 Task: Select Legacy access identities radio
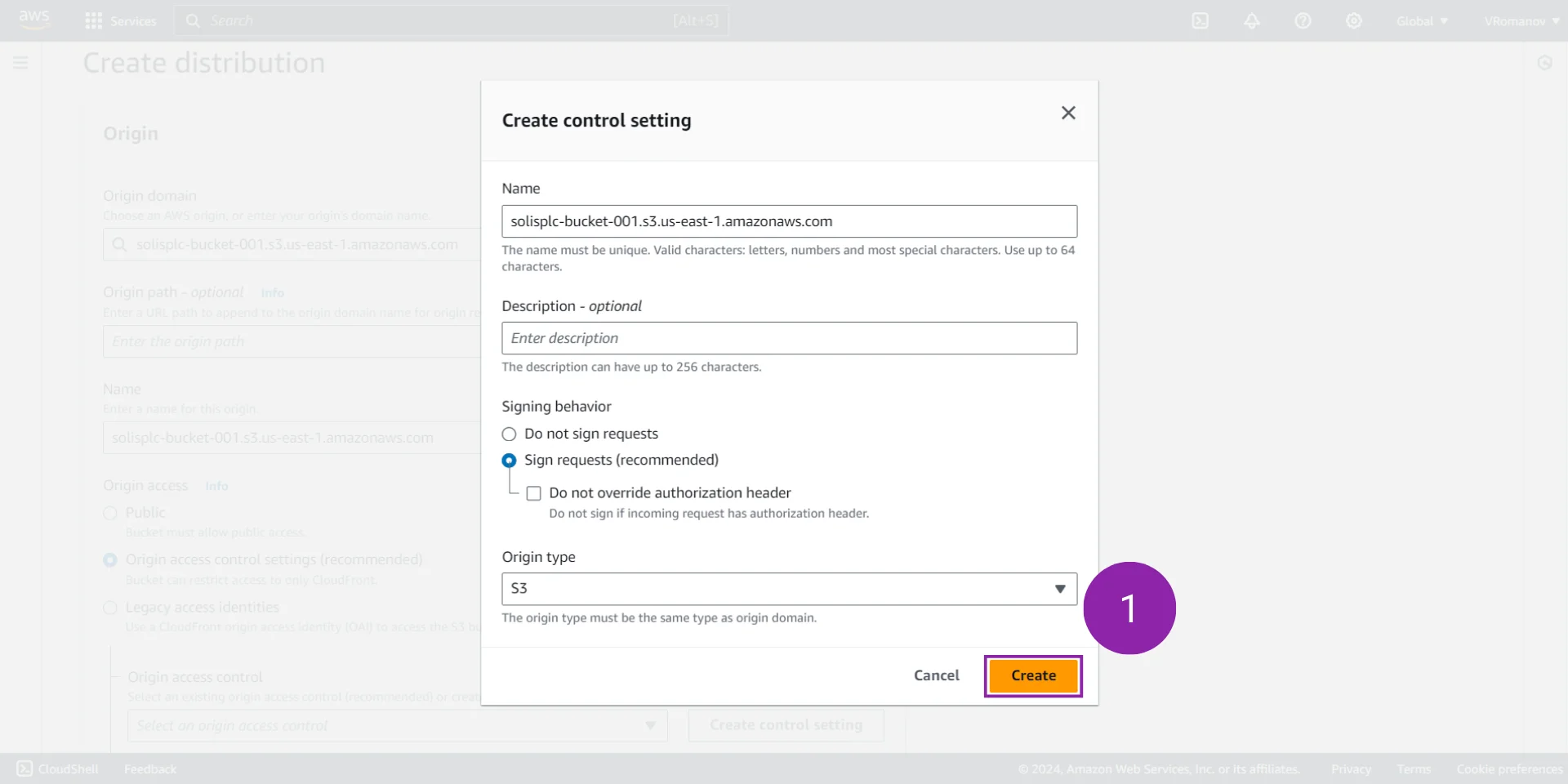pyautogui.click(x=110, y=608)
